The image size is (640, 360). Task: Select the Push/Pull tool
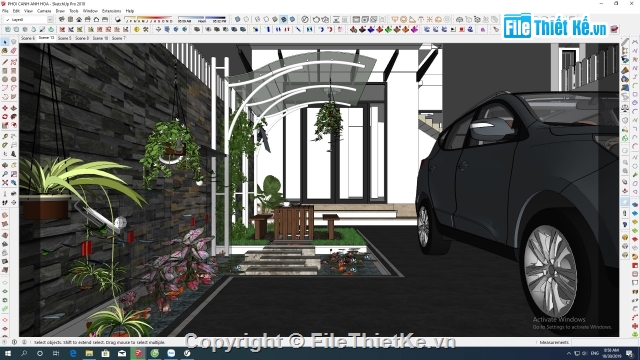pyautogui.click(x=13, y=108)
